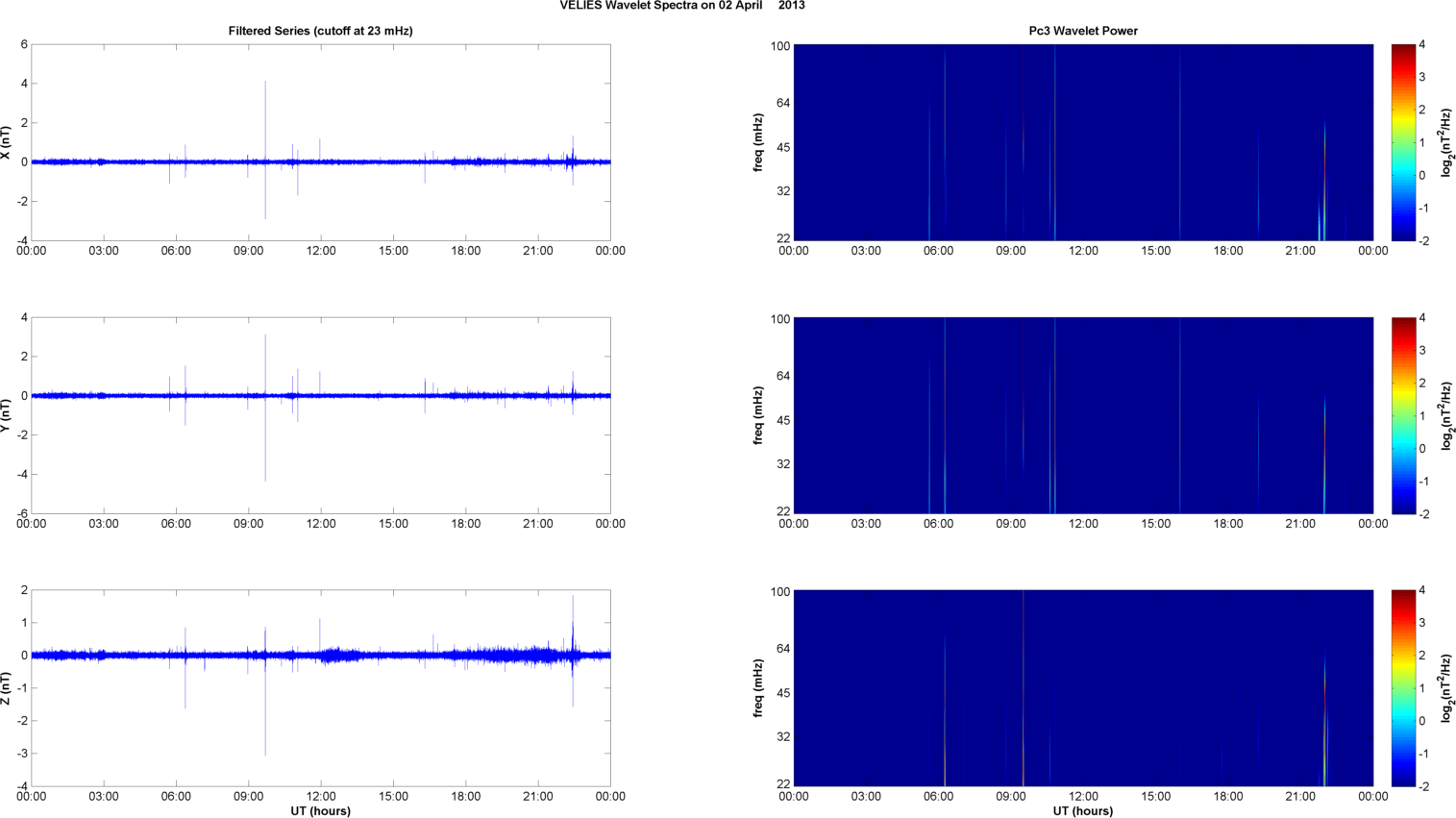Click the largest positive spike in the X series plot
Screen dimensions: 1456x818
[265, 120]
